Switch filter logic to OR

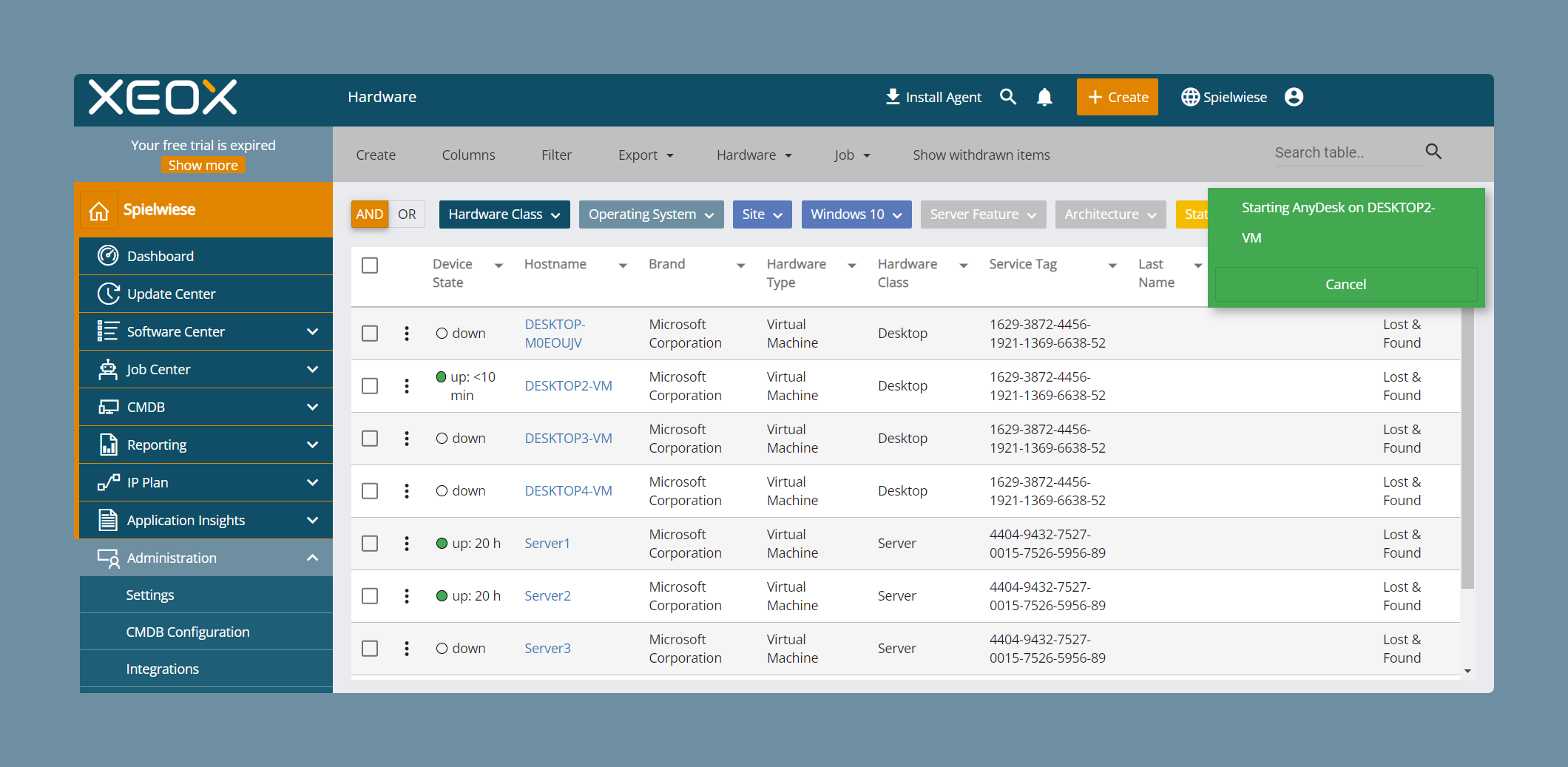pos(407,214)
